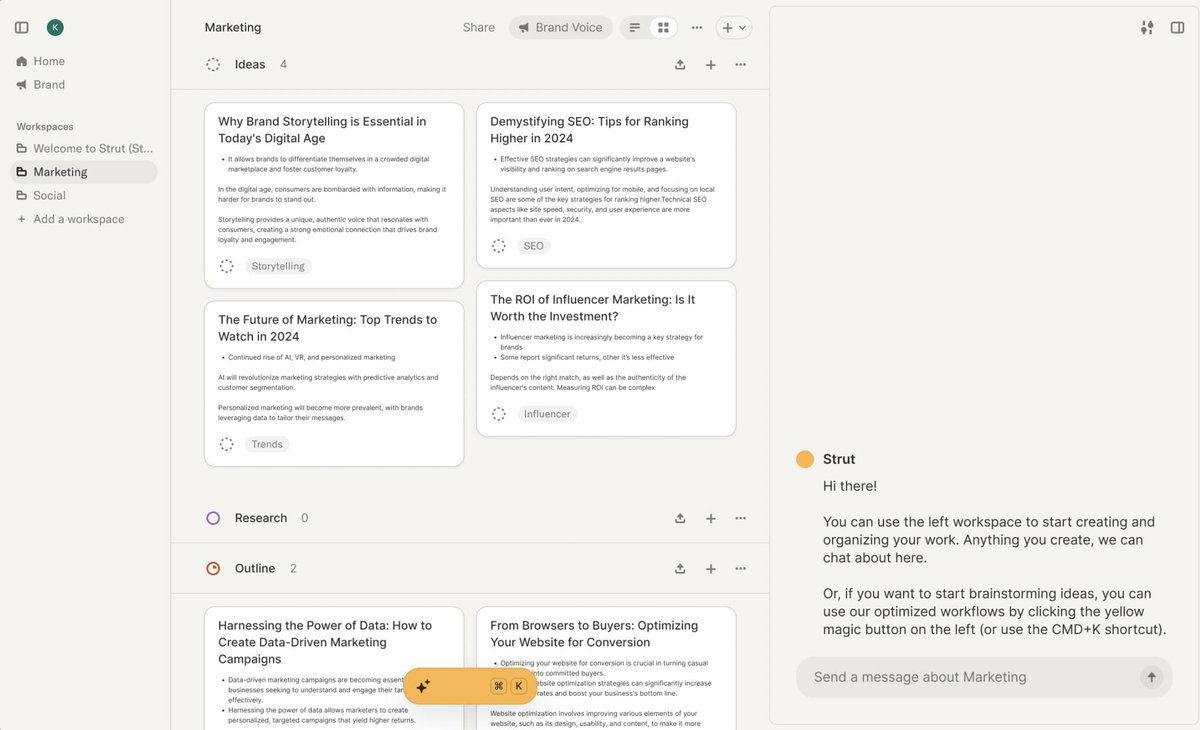Click the yellow magic sparkle button
1200x730 pixels.
[x=470, y=686]
